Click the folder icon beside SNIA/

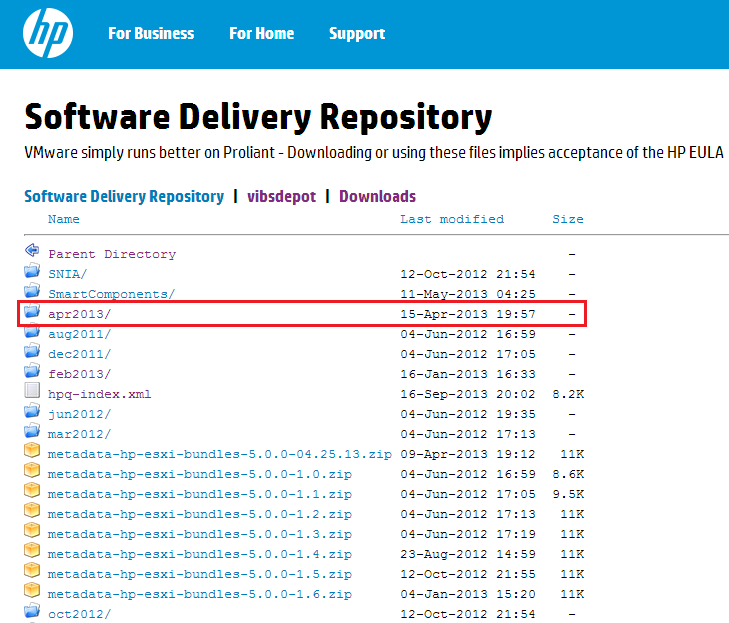click(32, 273)
